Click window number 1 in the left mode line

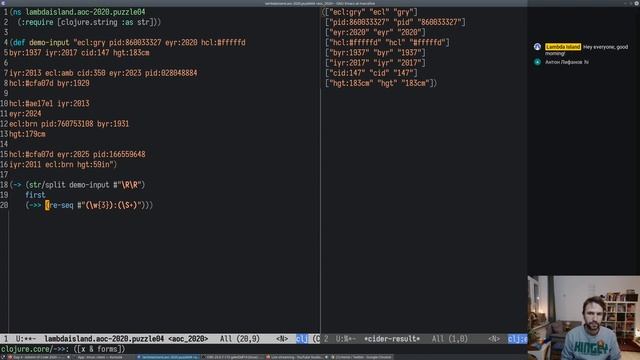6,339
